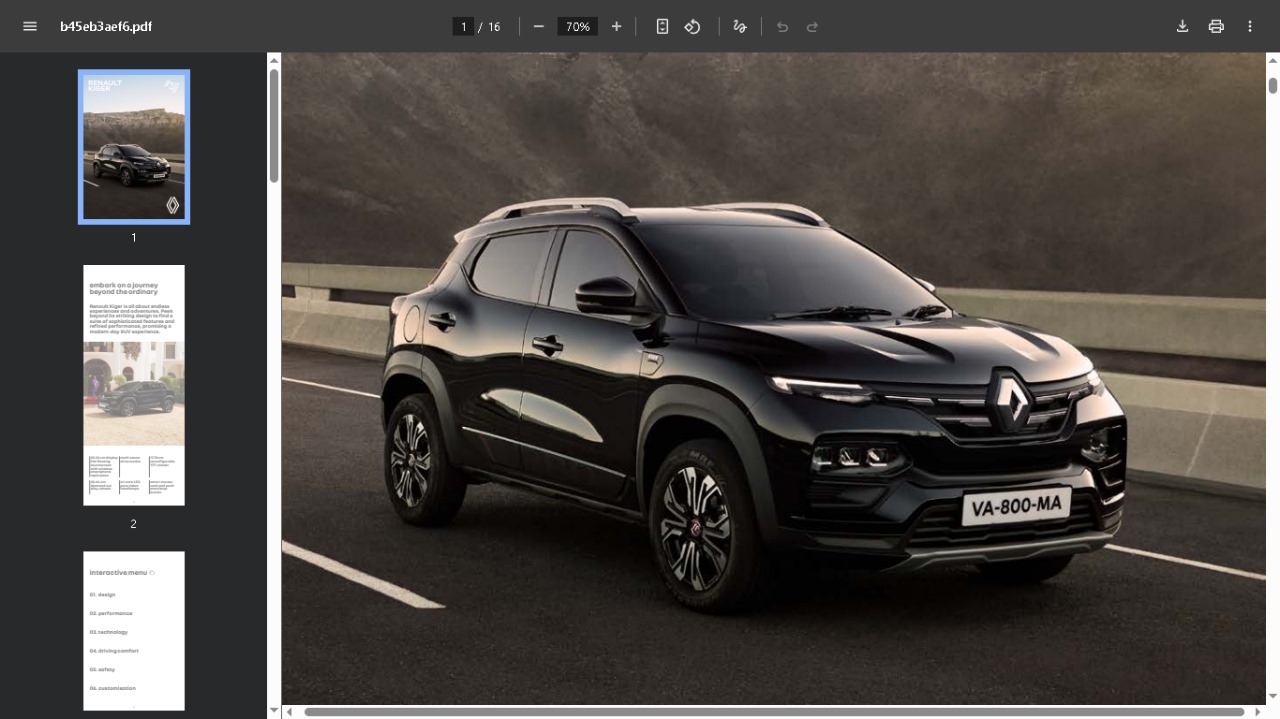
Task: Select the page 2 thumbnail
Action: 134,385
